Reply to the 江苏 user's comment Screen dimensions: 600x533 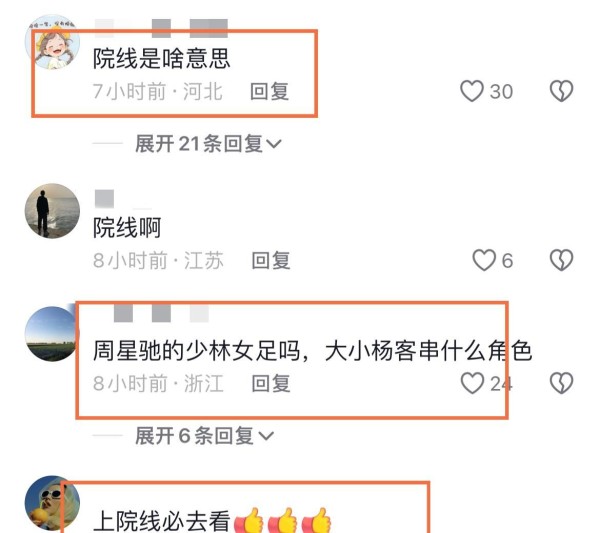(x=271, y=261)
